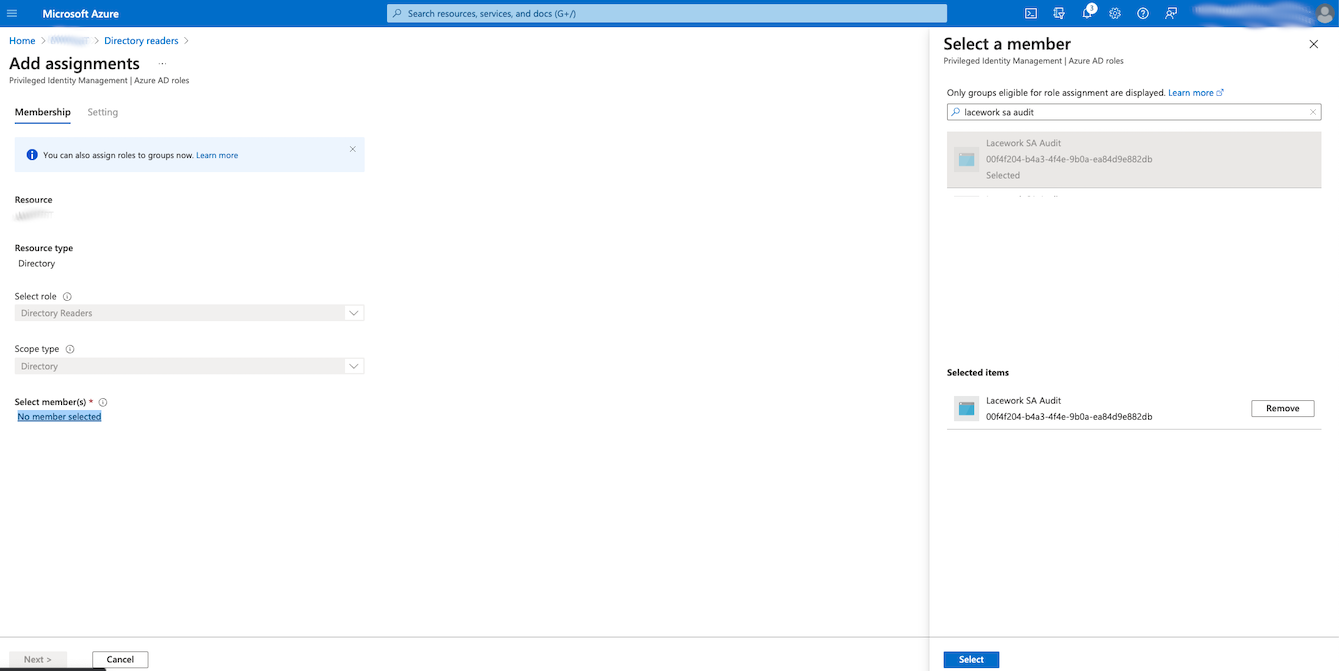
Task: Click the No member selected link
Action: [59, 416]
